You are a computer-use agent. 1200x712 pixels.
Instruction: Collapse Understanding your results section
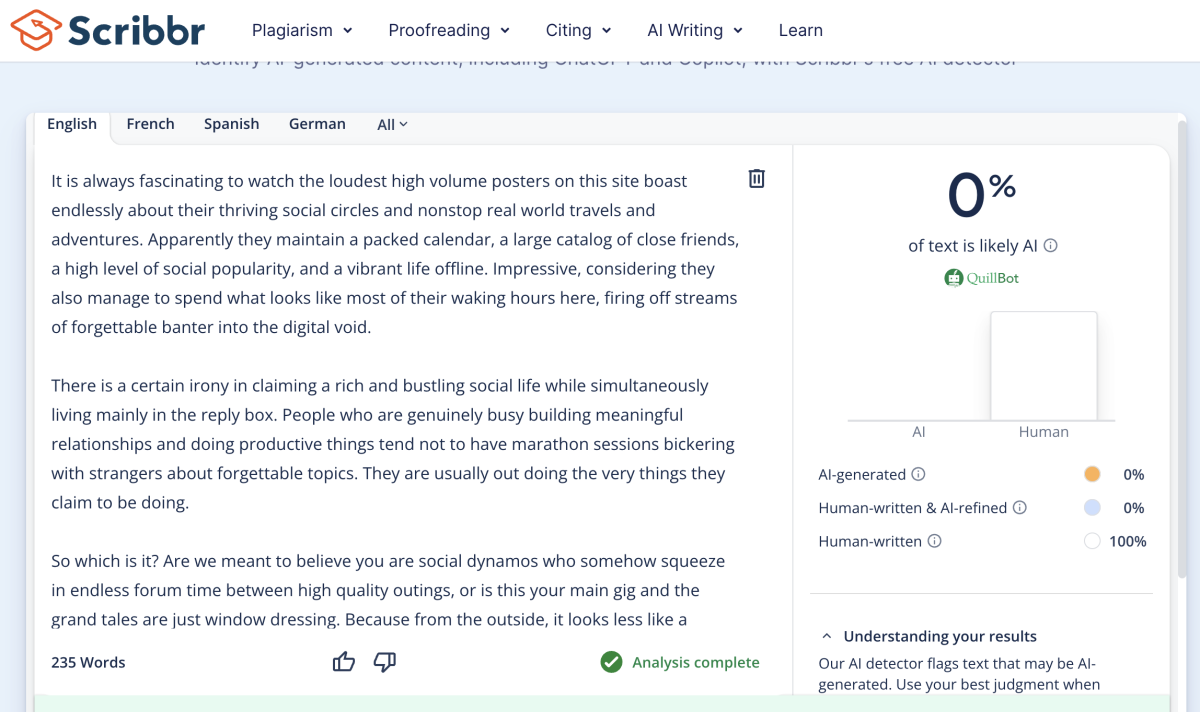click(x=827, y=636)
